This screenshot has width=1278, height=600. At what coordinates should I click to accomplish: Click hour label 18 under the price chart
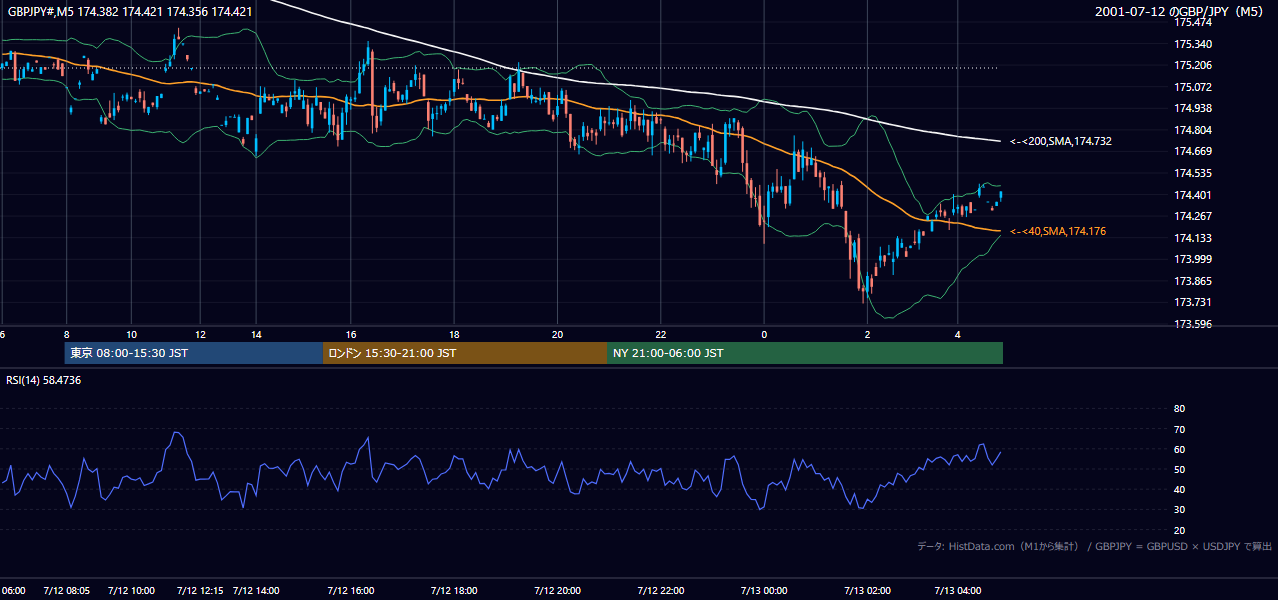click(x=454, y=334)
